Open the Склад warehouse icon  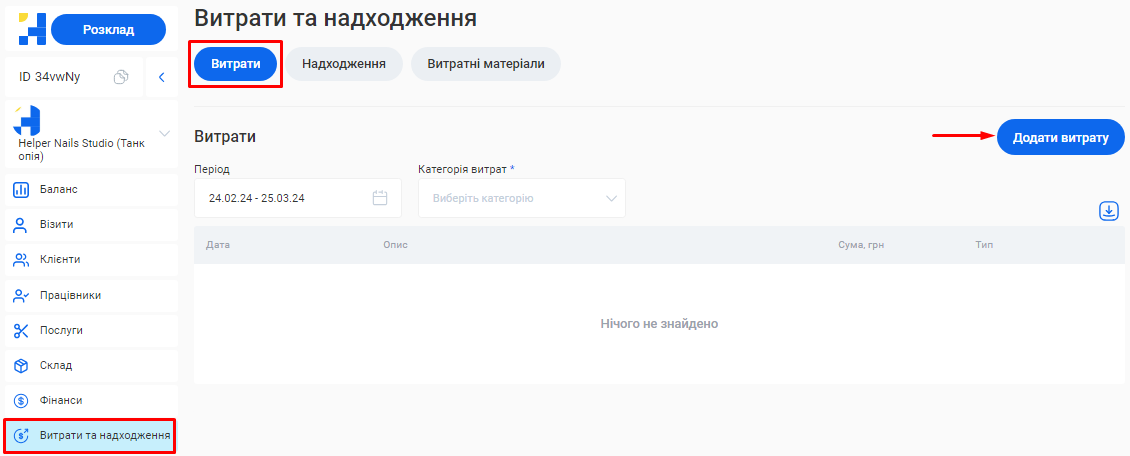pyautogui.click(x=21, y=365)
